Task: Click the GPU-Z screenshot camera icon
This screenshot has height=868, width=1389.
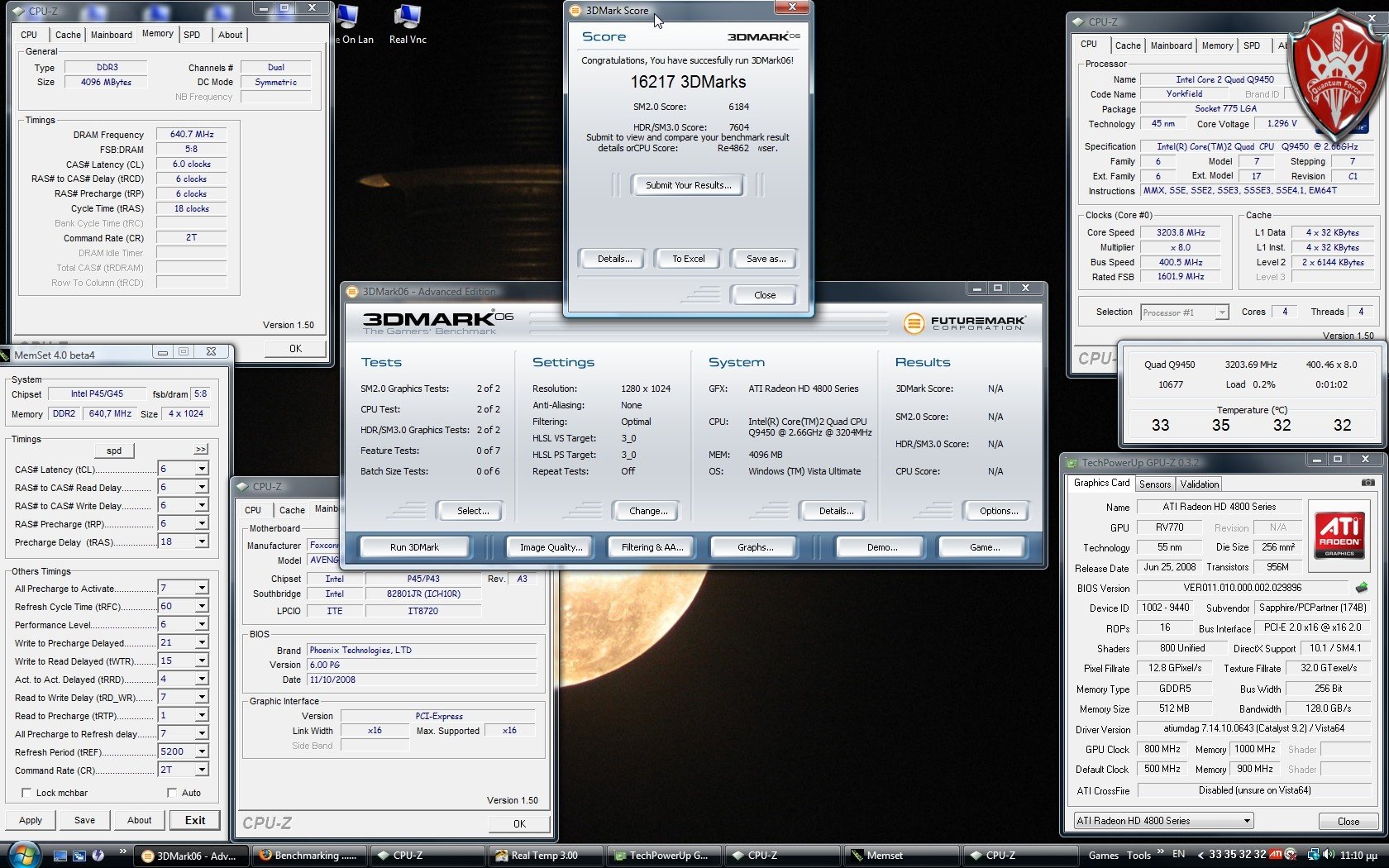Action: [x=1368, y=483]
